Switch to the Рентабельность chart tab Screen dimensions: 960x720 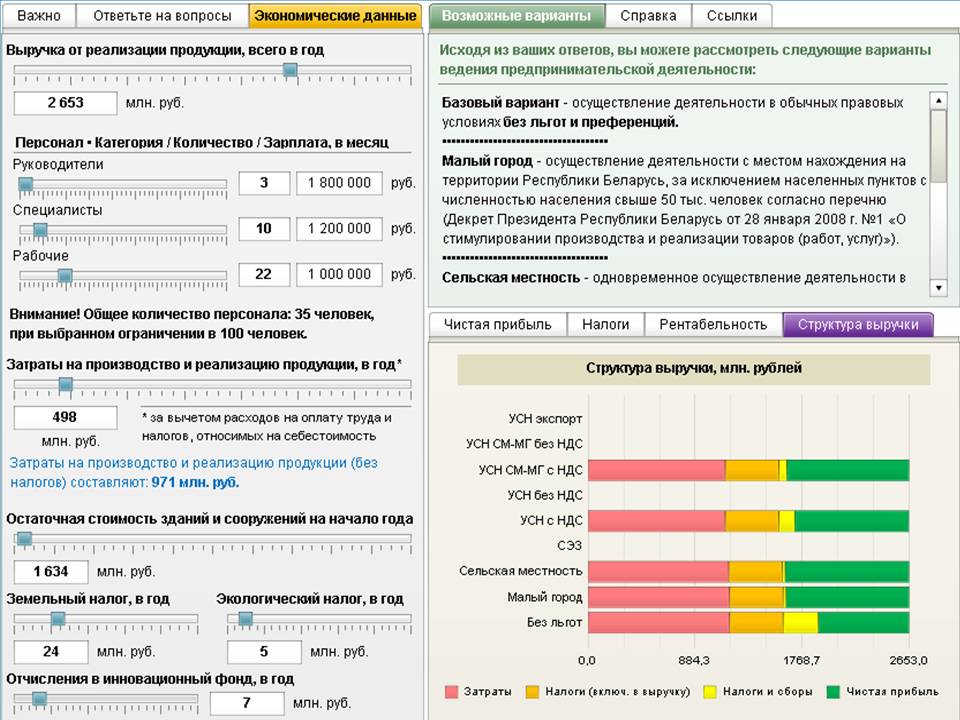[x=713, y=324]
